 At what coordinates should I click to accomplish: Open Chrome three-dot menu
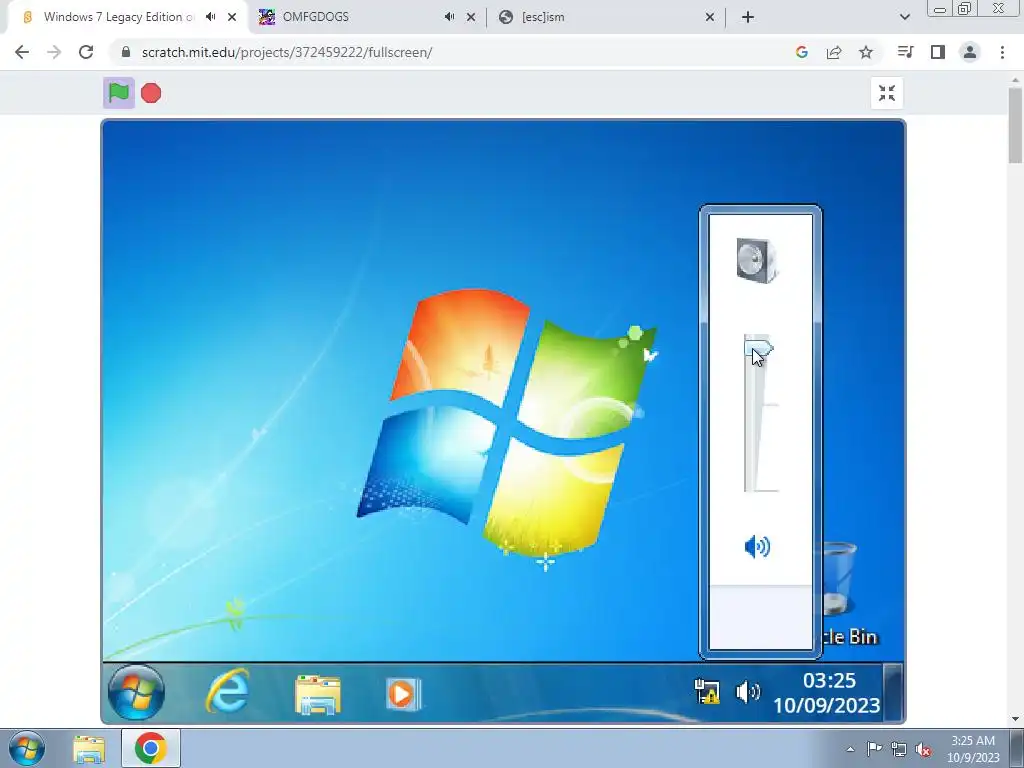[1002, 52]
